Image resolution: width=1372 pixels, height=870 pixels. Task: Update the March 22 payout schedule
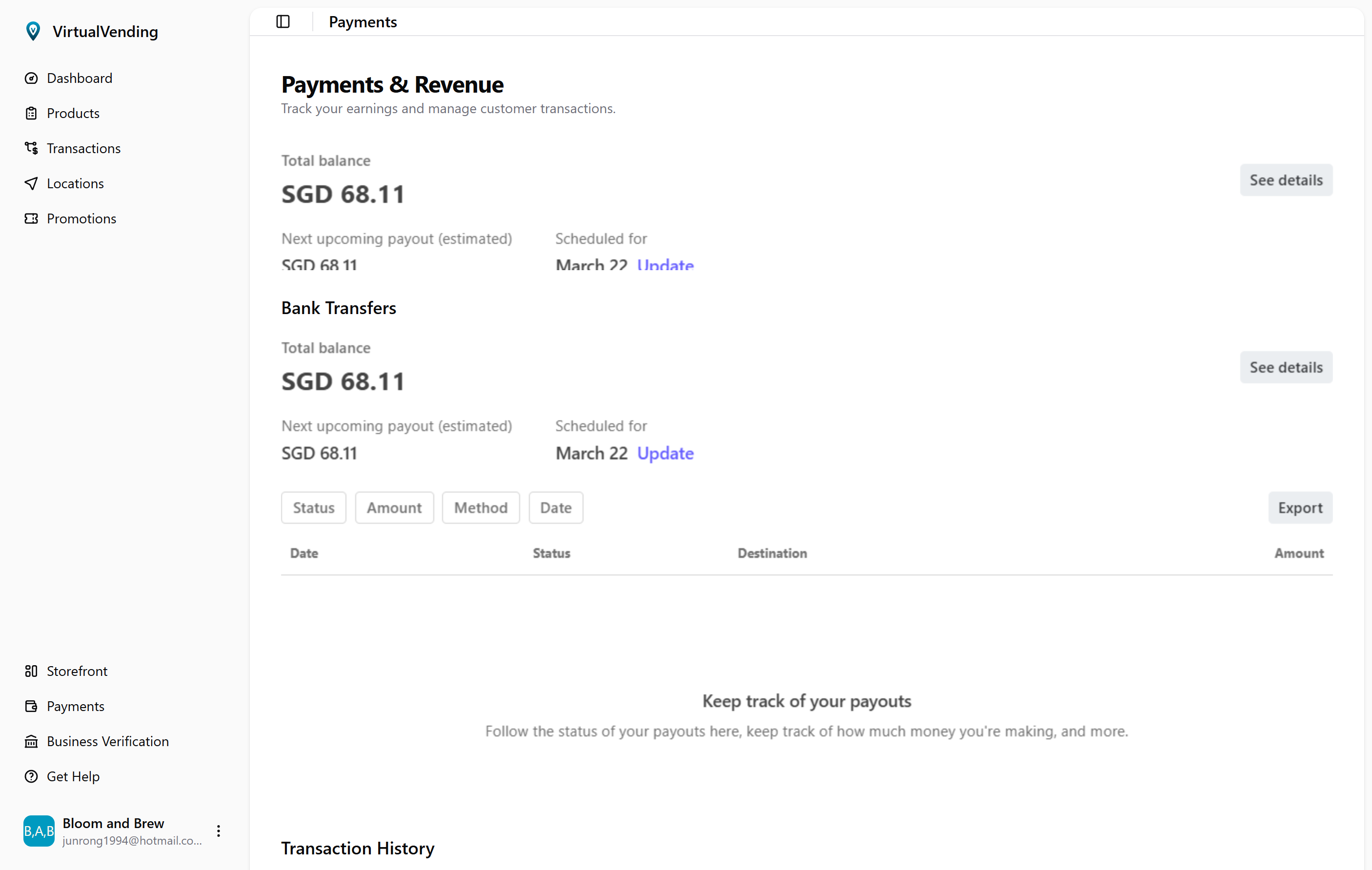(665, 453)
